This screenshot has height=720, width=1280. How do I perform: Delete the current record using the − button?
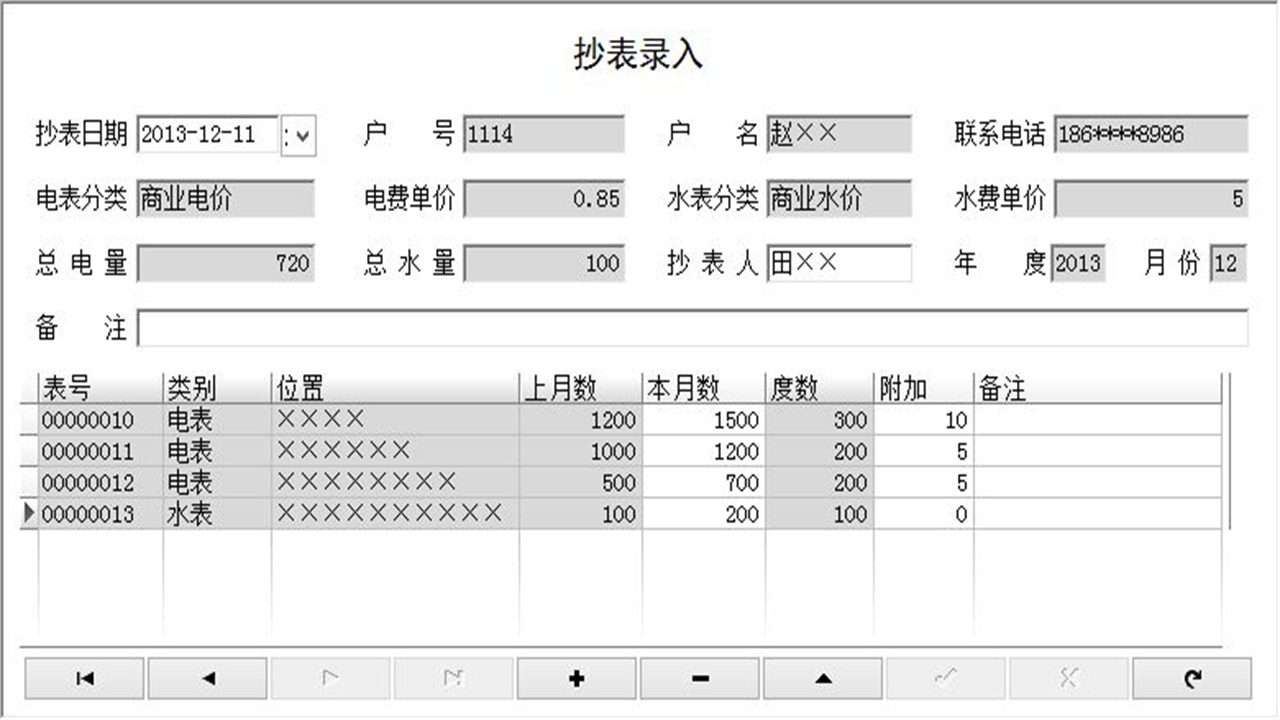(x=700, y=677)
